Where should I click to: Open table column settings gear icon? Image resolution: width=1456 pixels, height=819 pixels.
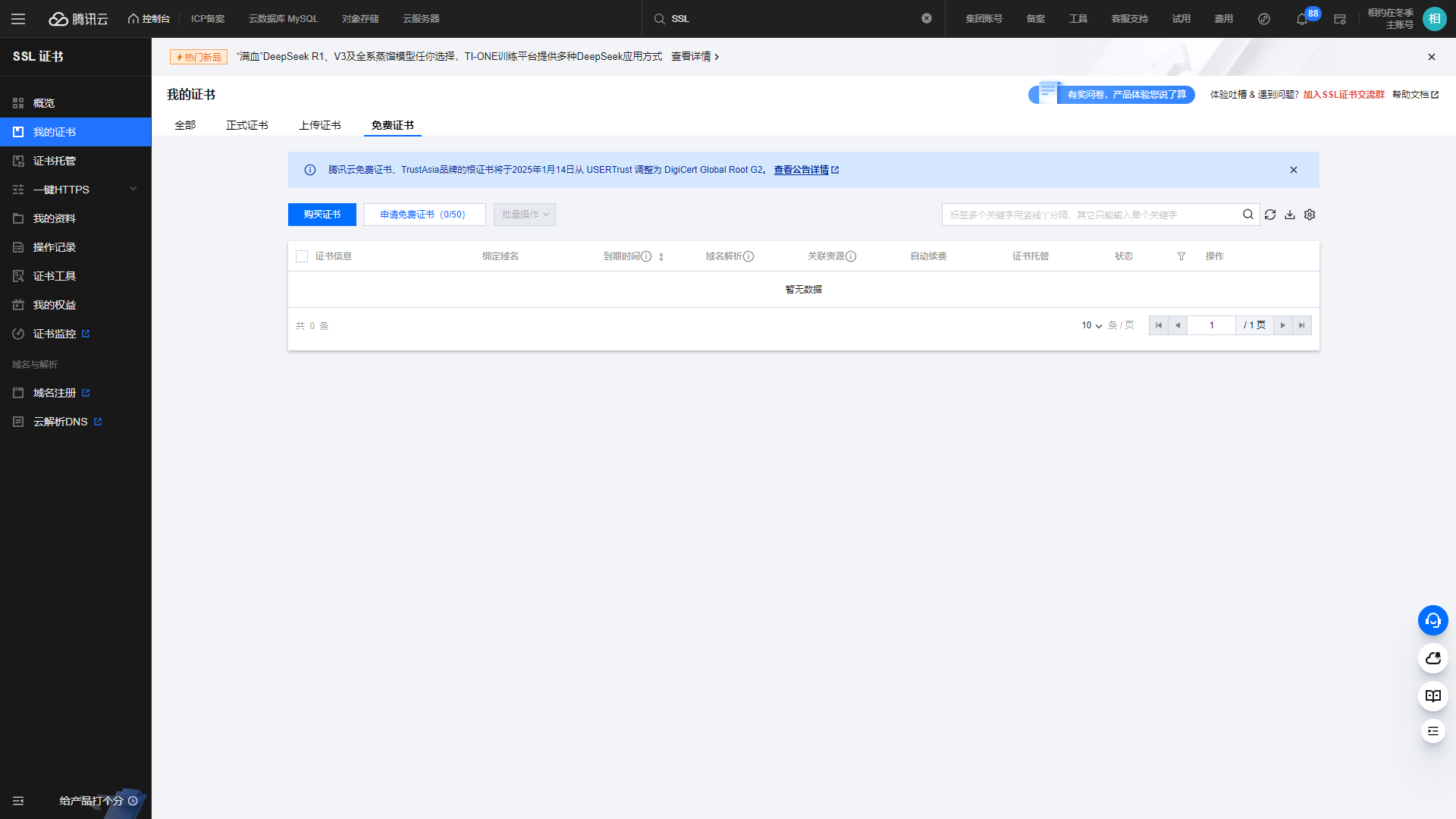pyautogui.click(x=1310, y=215)
